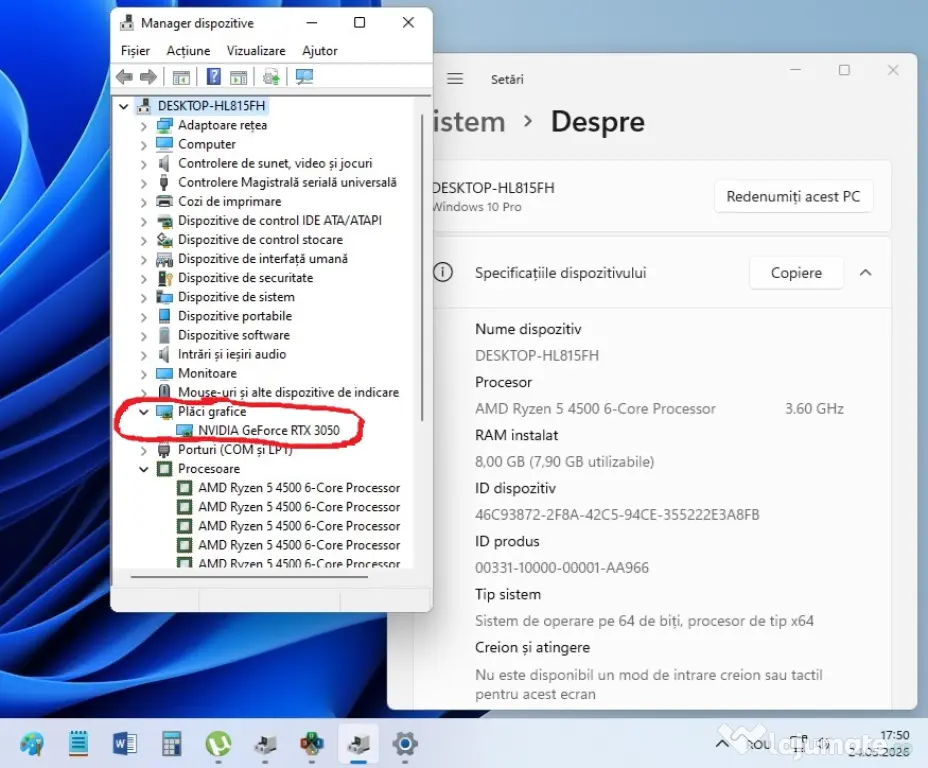Image resolution: width=928 pixels, height=768 pixels.
Task: Open hamburger navigation menu in Setări window
Action: [x=455, y=79]
